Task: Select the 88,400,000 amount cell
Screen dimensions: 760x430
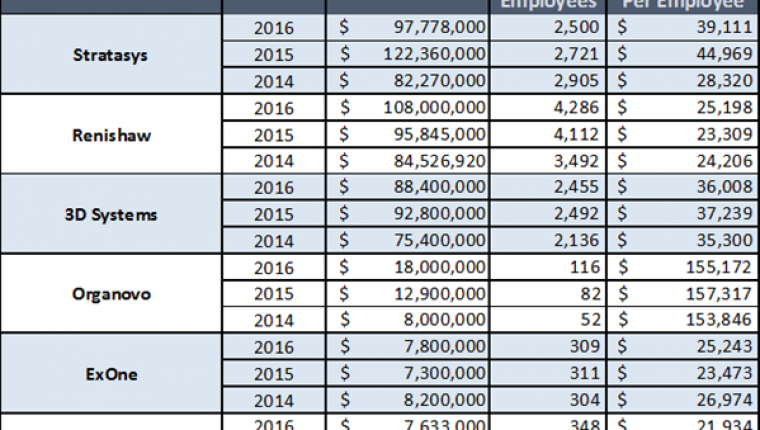Action: 408,187
